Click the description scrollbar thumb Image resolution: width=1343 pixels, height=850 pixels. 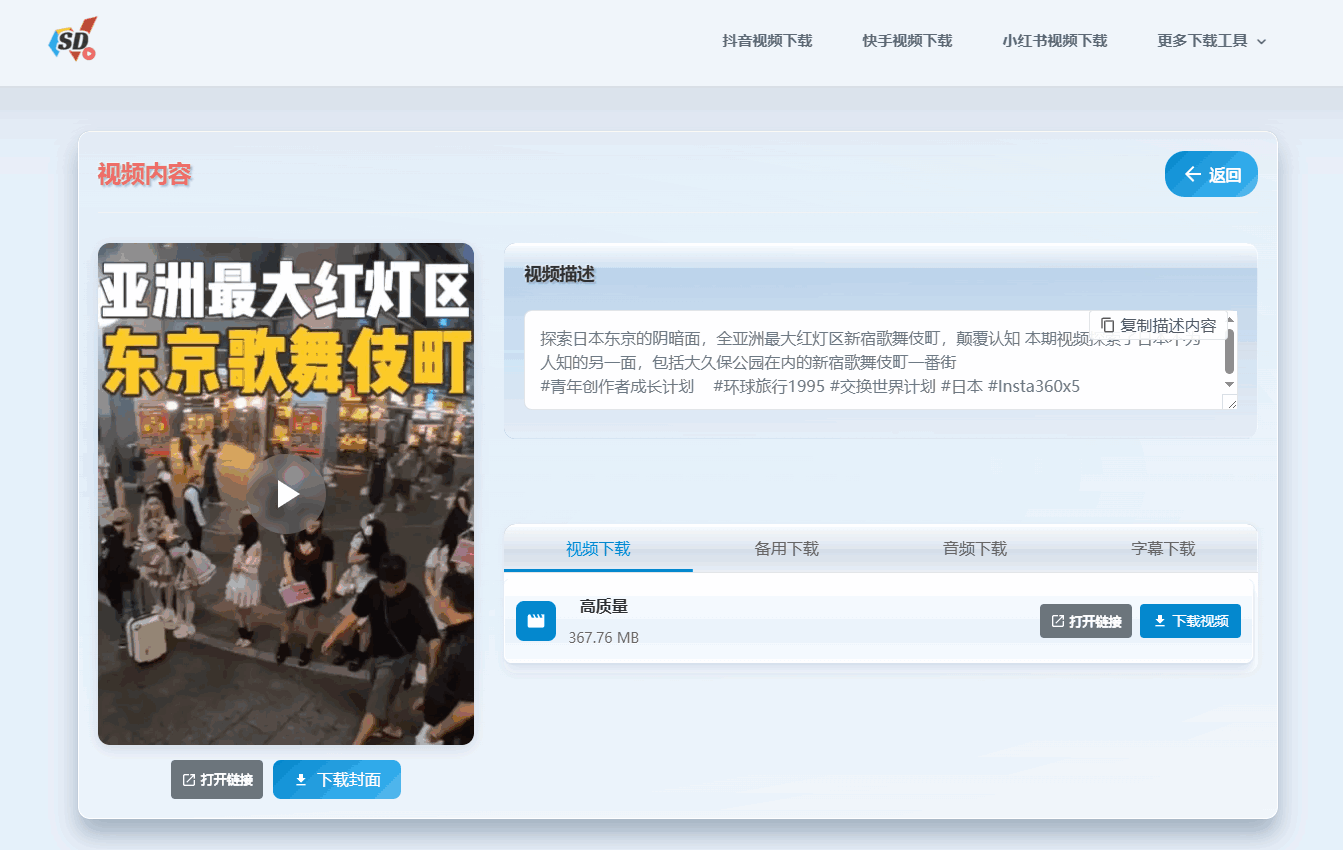(1229, 351)
